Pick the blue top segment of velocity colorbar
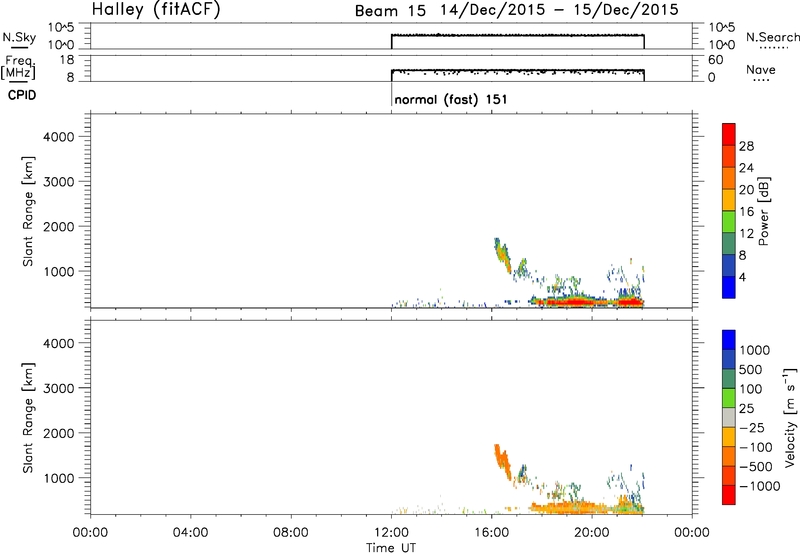The height and width of the screenshot is (554, 800). tap(729, 340)
